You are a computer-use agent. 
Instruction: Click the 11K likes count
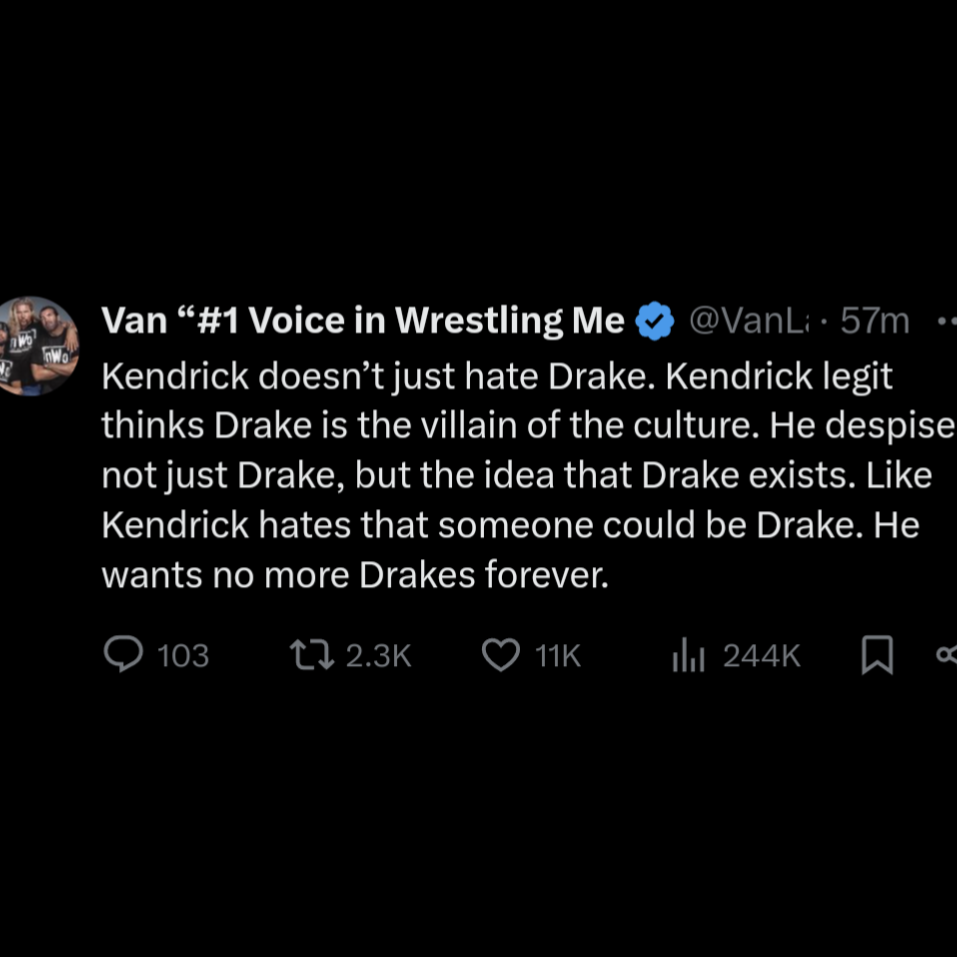(x=558, y=656)
